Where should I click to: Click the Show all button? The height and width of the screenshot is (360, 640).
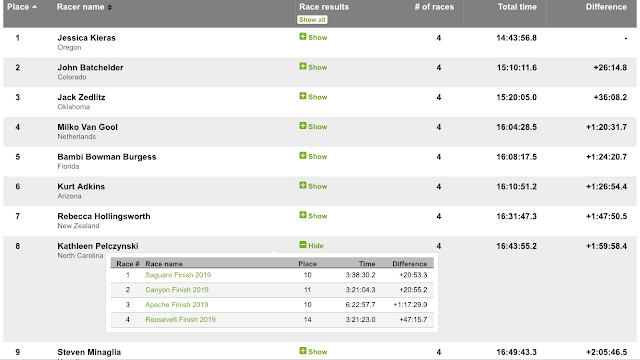(x=312, y=20)
